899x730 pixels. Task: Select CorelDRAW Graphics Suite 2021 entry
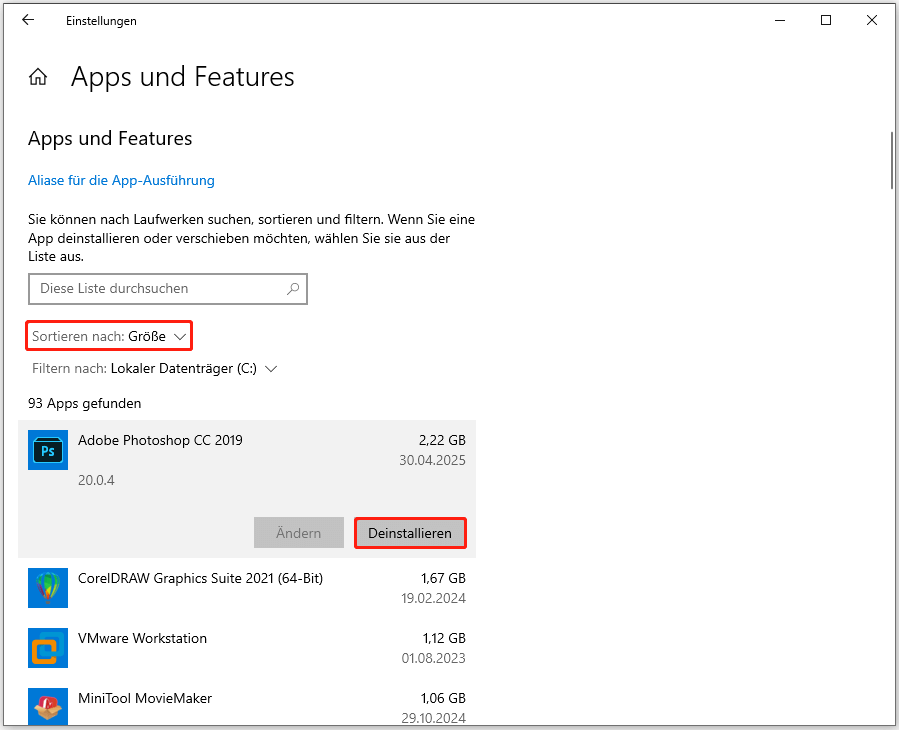click(247, 588)
